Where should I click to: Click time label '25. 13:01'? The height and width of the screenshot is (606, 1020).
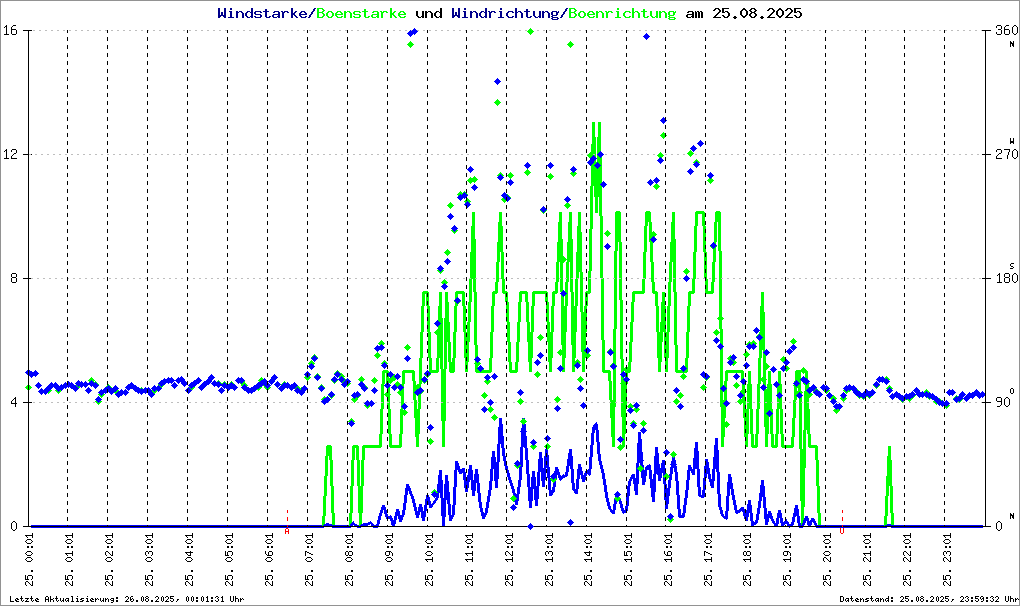548,560
